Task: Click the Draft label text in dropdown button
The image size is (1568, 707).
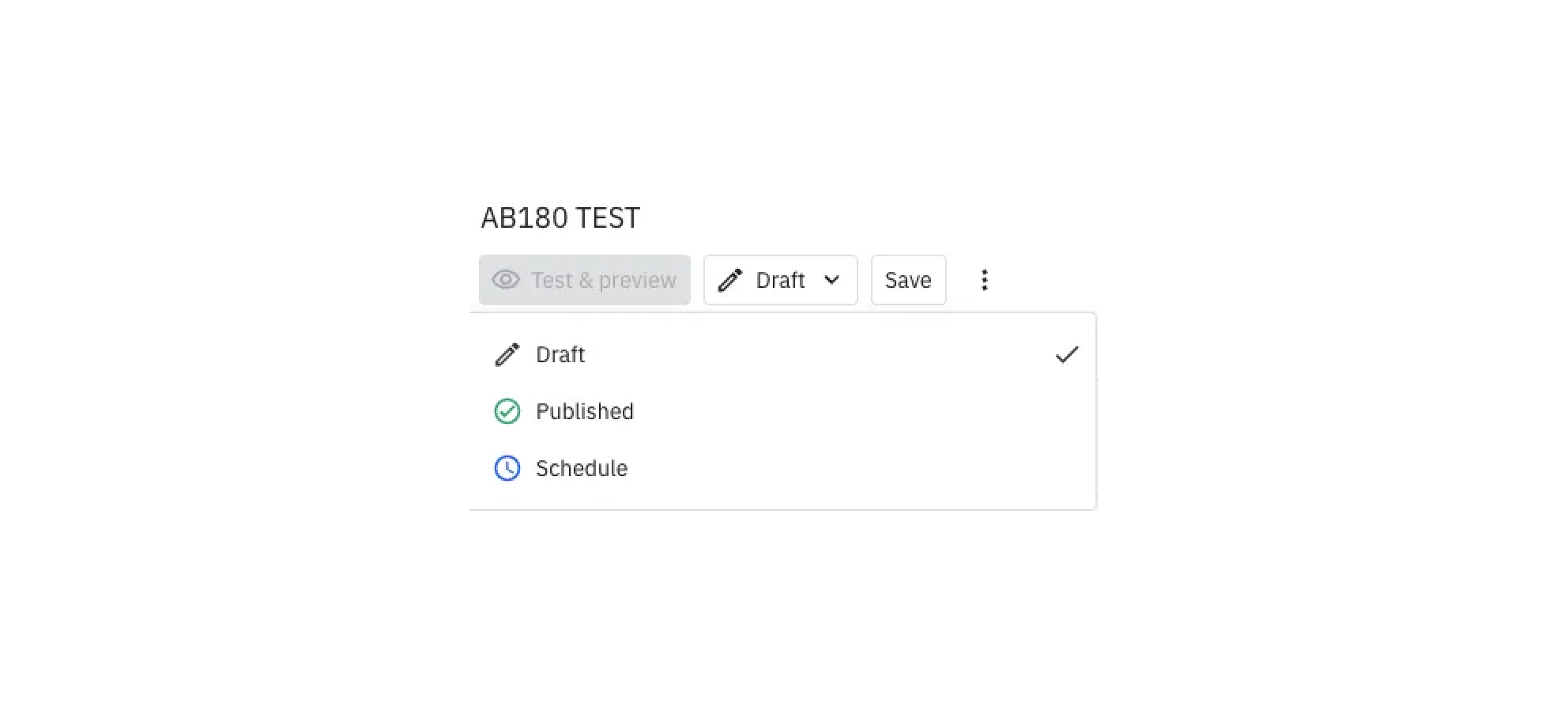Action: (x=780, y=280)
